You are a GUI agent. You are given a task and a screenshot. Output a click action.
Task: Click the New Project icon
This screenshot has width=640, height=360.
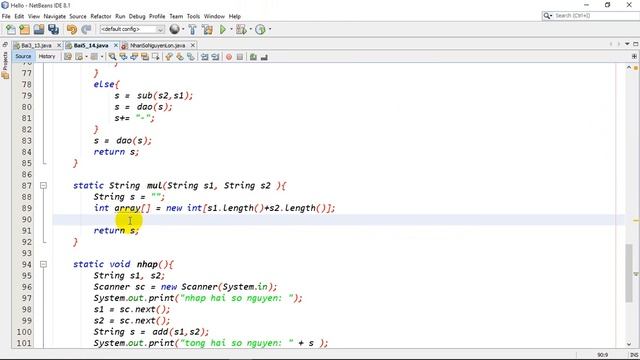point(24,29)
